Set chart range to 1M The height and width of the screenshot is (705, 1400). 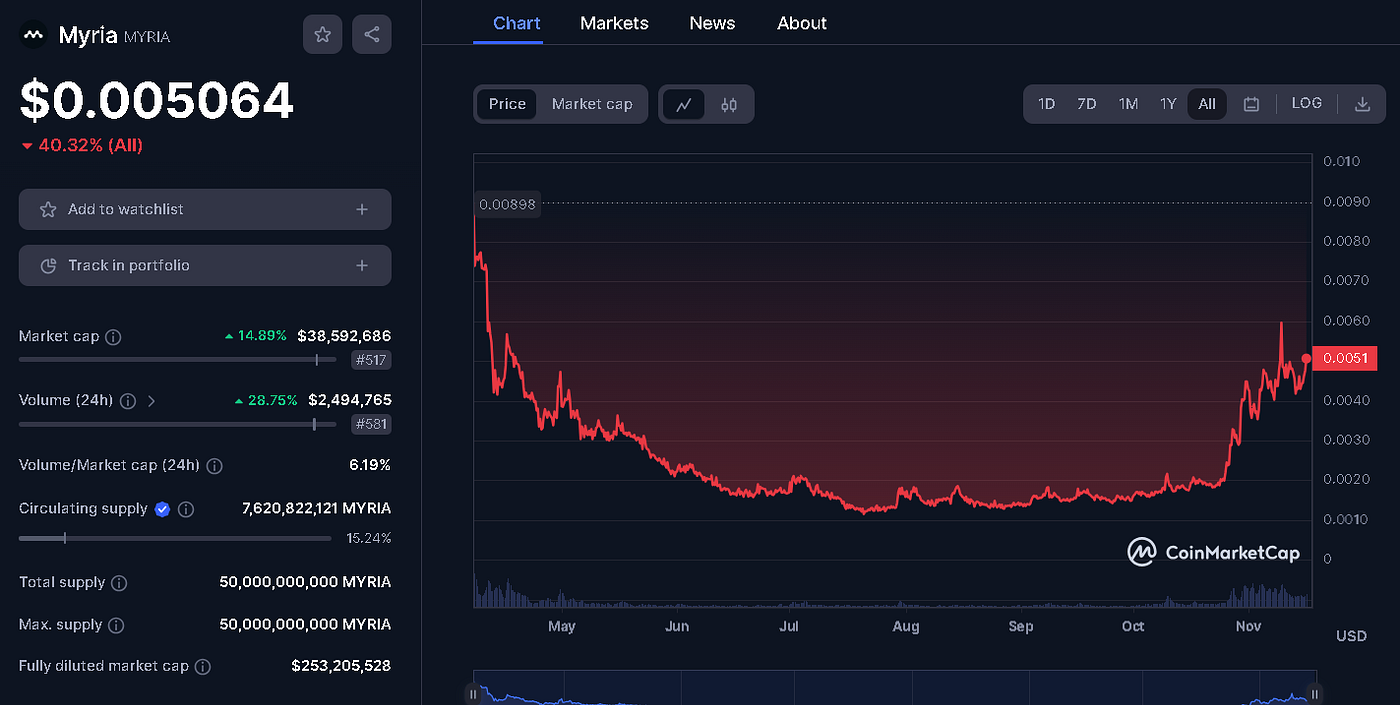pyautogui.click(x=1128, y=104)
